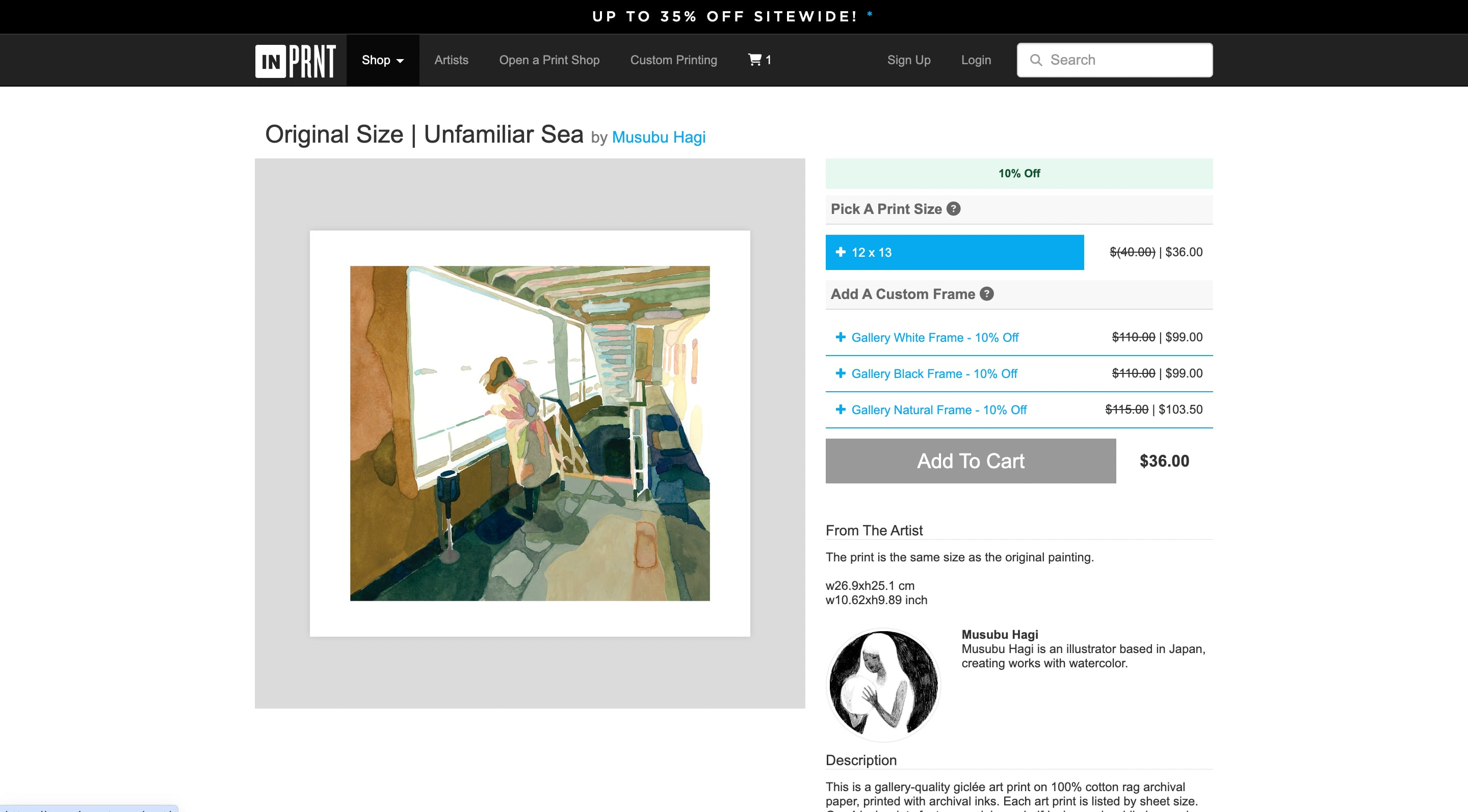The width and height of the screenshot is (1468, 812).
Task: Click the Pick A Print Size help icon
Action: [953, 208]
